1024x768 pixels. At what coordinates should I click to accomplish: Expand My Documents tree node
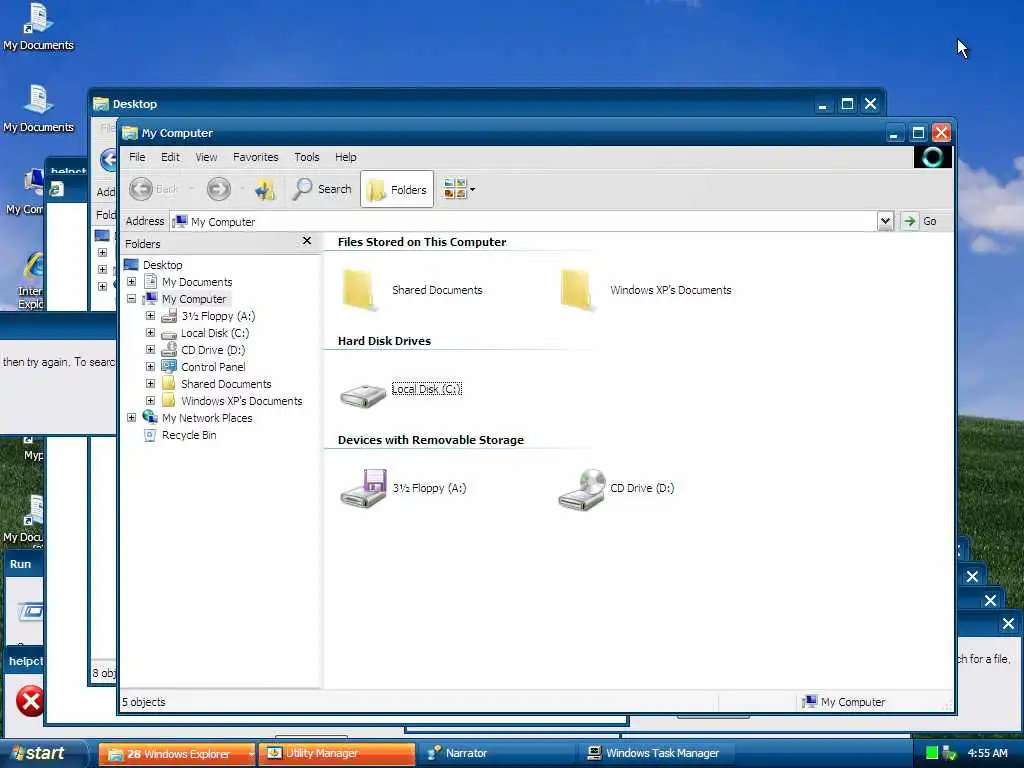pyautogui.click(x=131, y=281)
